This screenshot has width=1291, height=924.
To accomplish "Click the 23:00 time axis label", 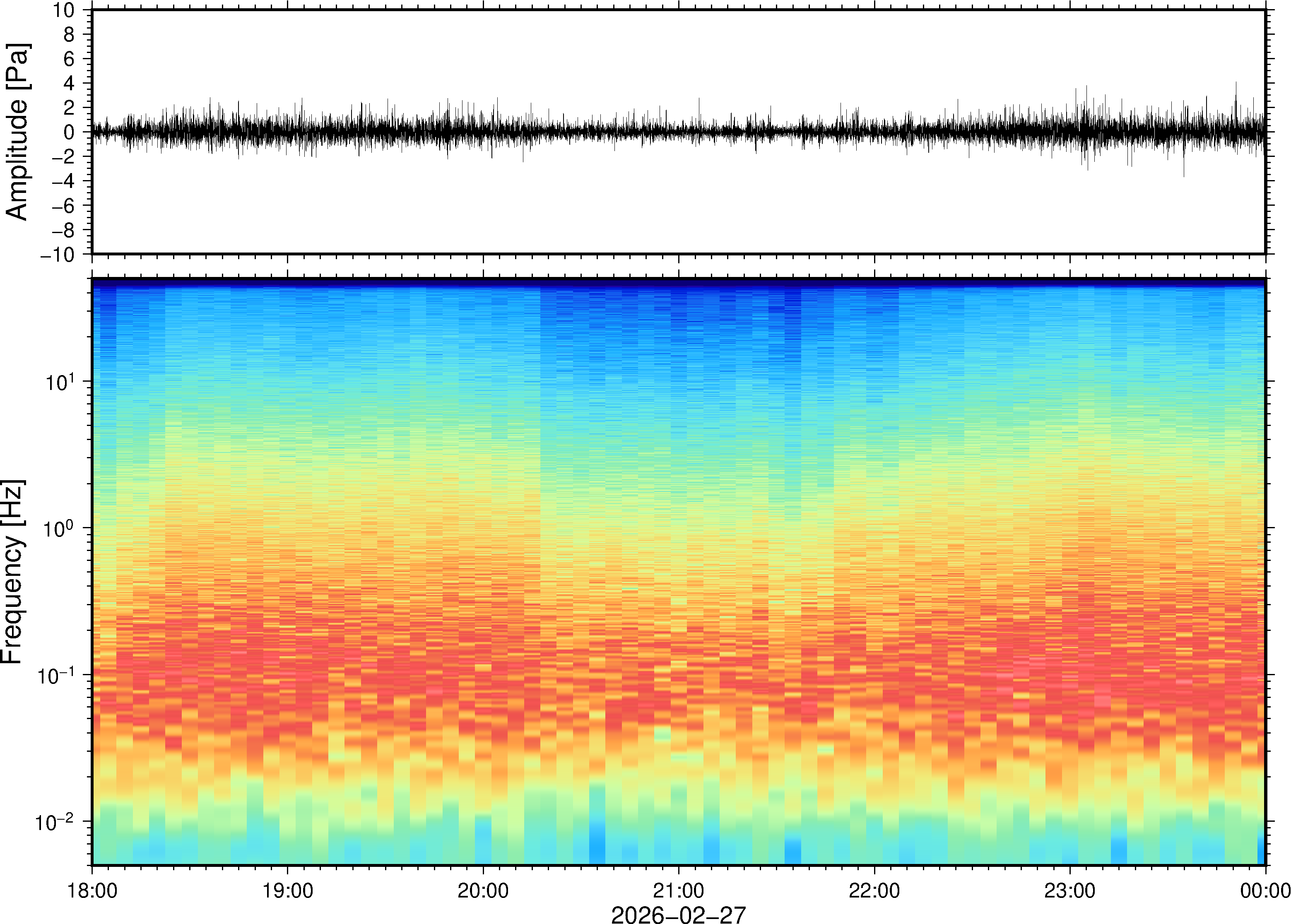I will pos(1069,890).
